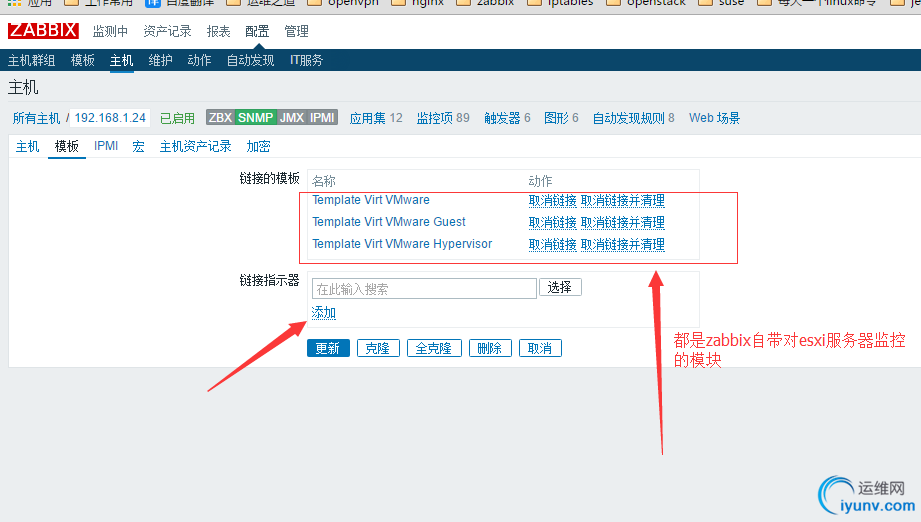Viewport: 921px width, 522px height.
Task: Click 取消链接并清理 for VMware Guest template
Action: (x=623, y=223)
